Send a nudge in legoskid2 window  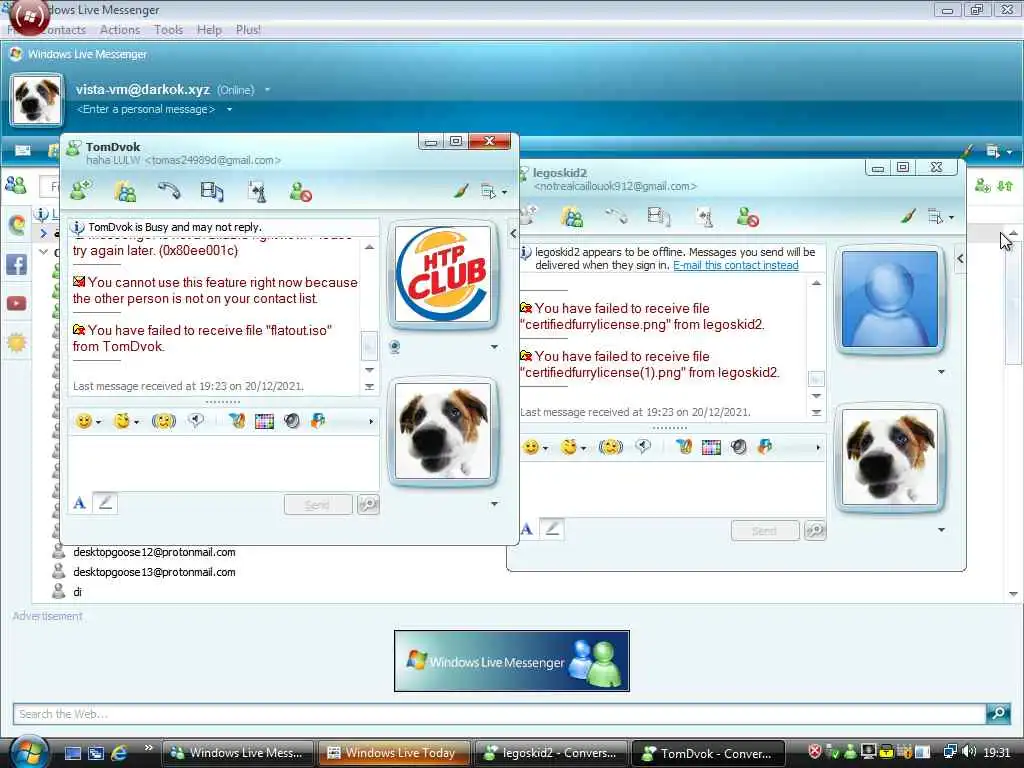pyautogui.click(x=611, y=447)
